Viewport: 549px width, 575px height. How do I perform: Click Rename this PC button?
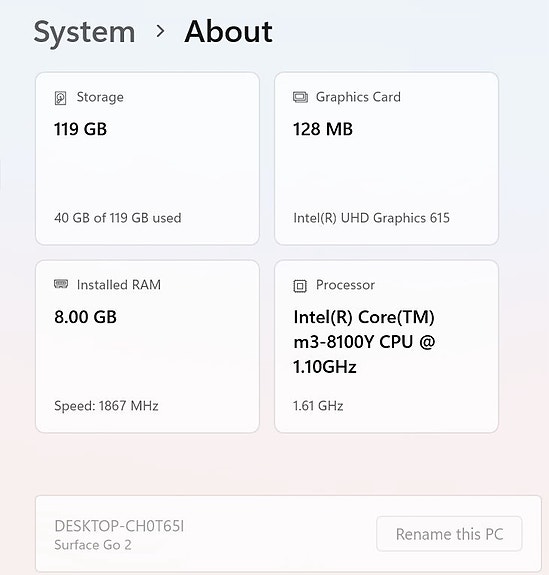point(449,534)
